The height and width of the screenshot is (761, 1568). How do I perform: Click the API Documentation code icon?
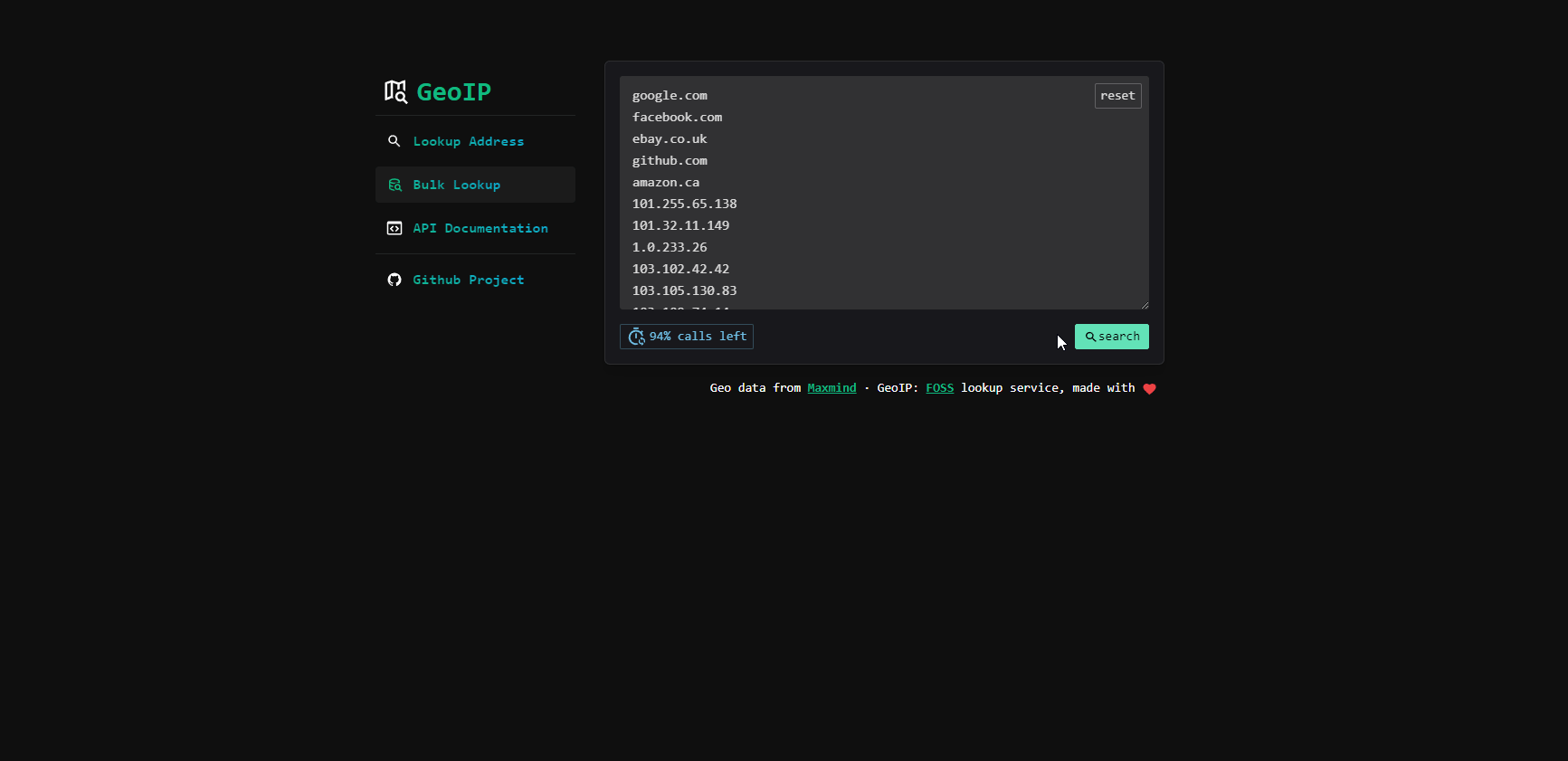394,228
